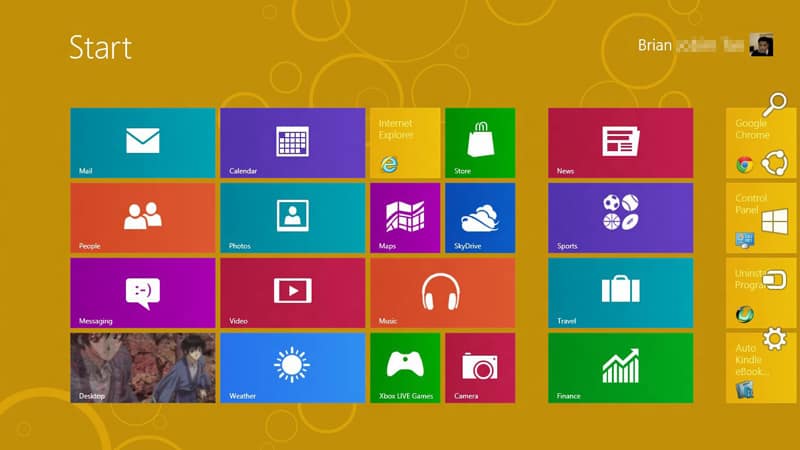800x450 pixels.
Task: Open the Music headphones tile
Action: pos(442,293)
